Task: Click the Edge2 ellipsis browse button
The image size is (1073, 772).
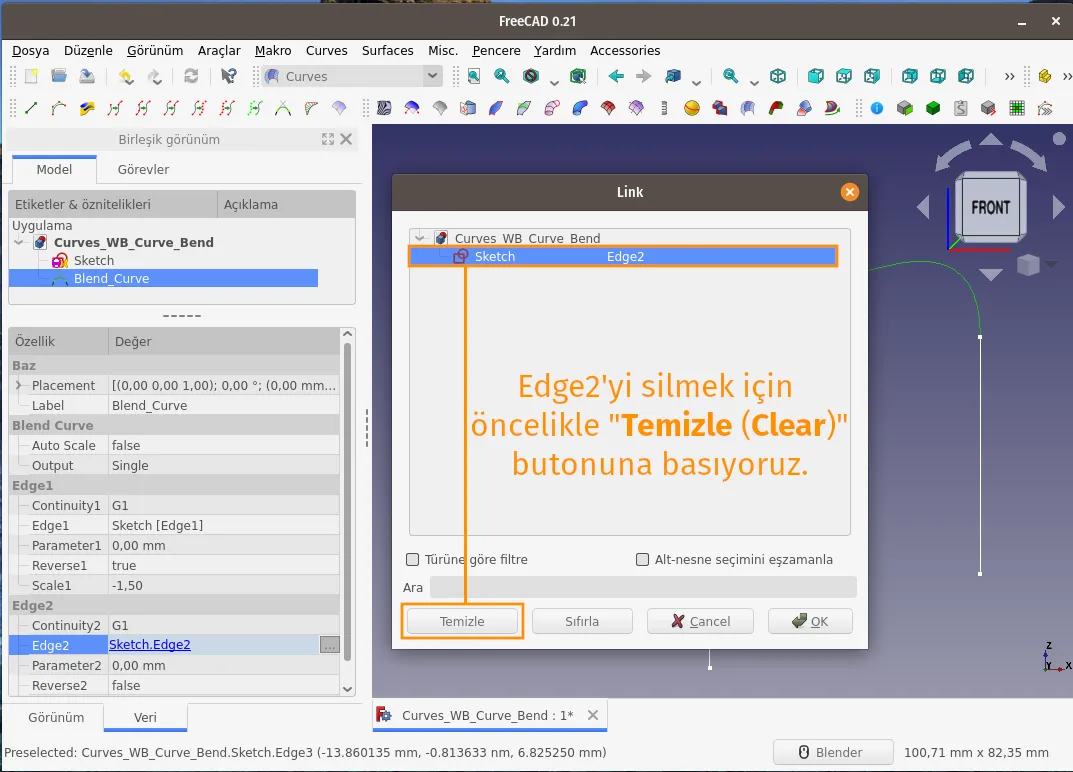Action: [x=330, y=645]
